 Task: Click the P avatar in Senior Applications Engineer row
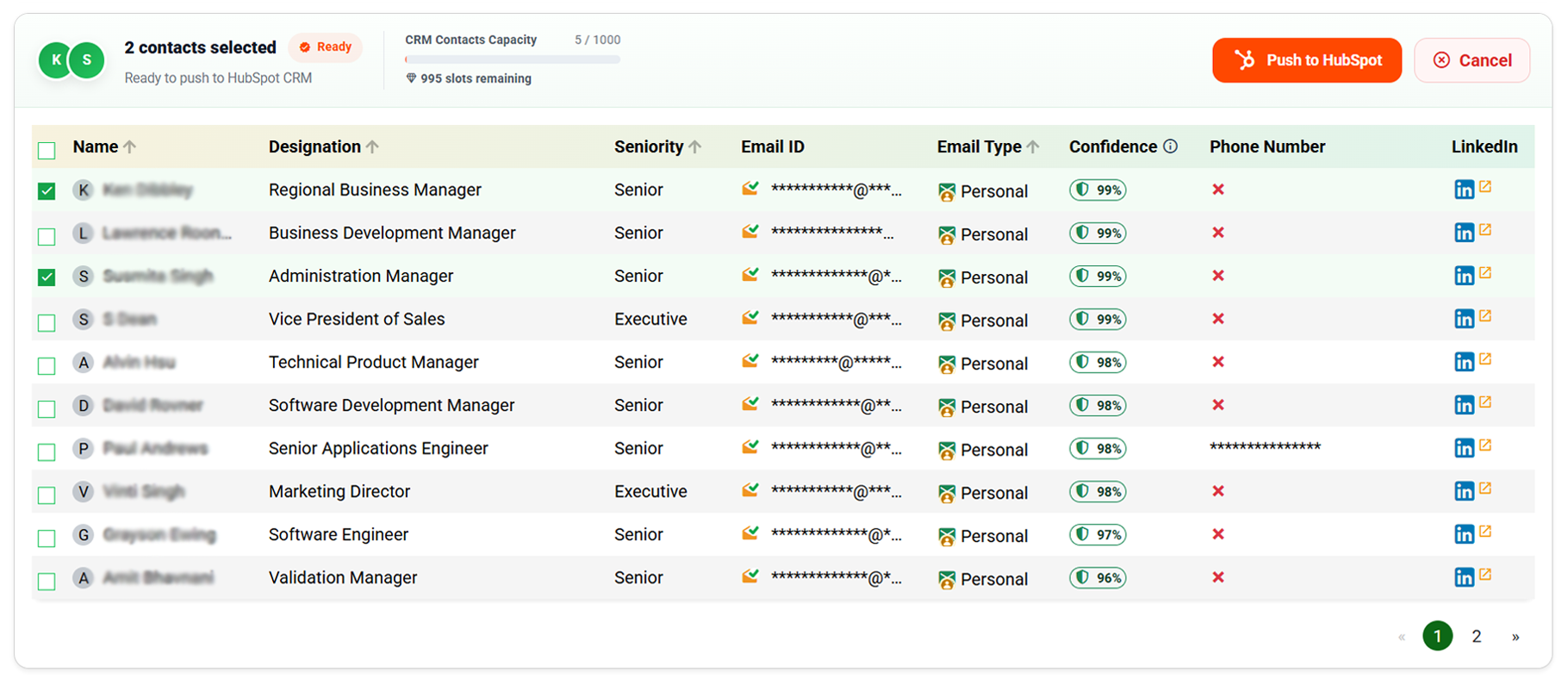pos(84,448)
